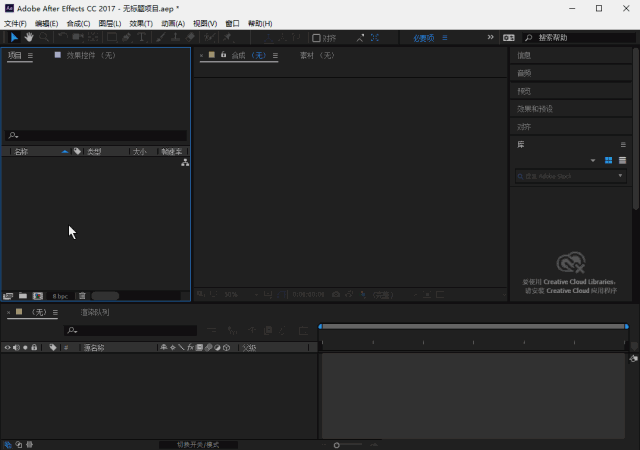Enable the 对齐 snapping checkbox
The height and width of the screenshot is (450, 640).
click(x=317, y=38)
